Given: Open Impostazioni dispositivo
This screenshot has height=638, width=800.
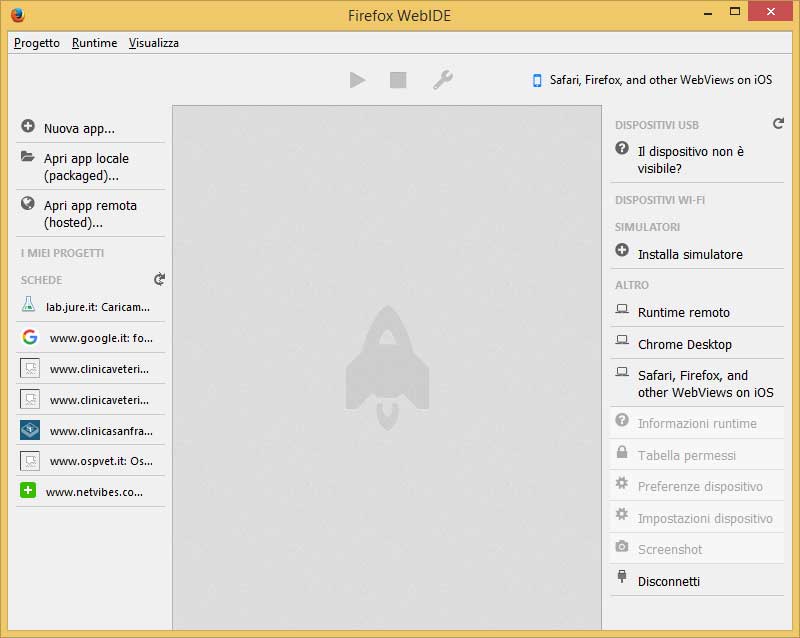Looking at the screenshot, I should [x=697, y=518].
